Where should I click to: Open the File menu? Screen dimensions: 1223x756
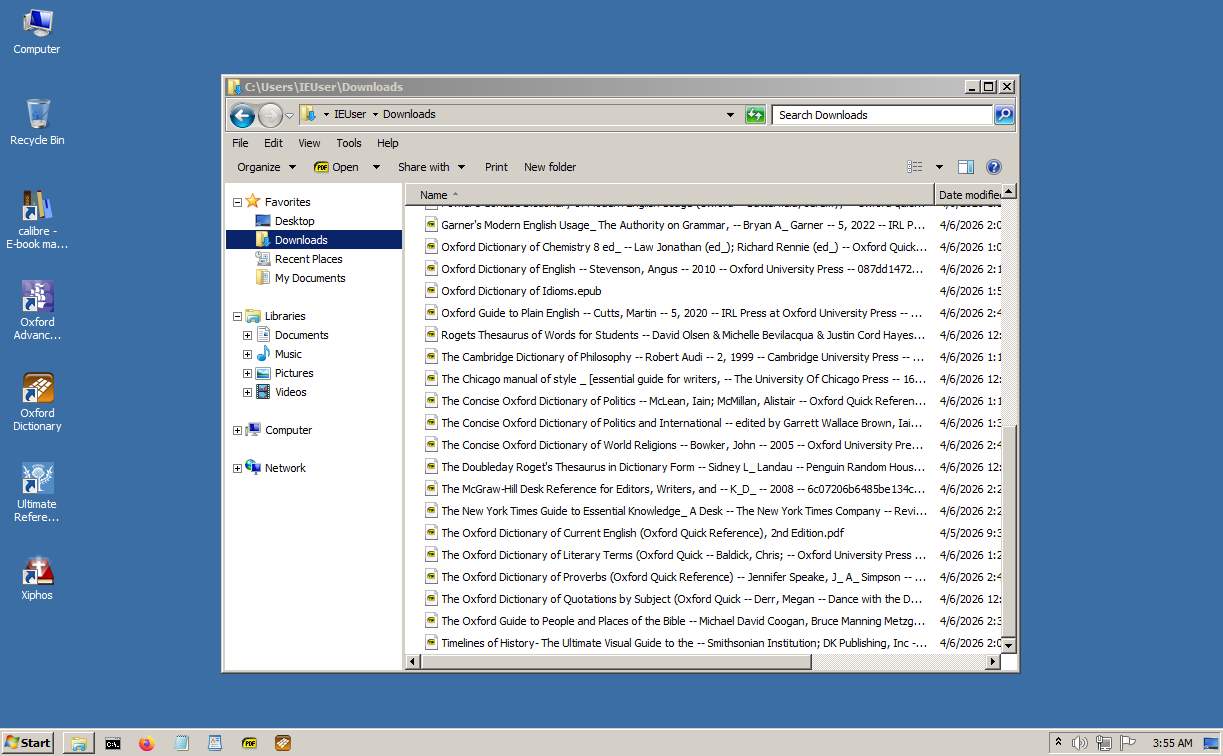pos(240,143)
